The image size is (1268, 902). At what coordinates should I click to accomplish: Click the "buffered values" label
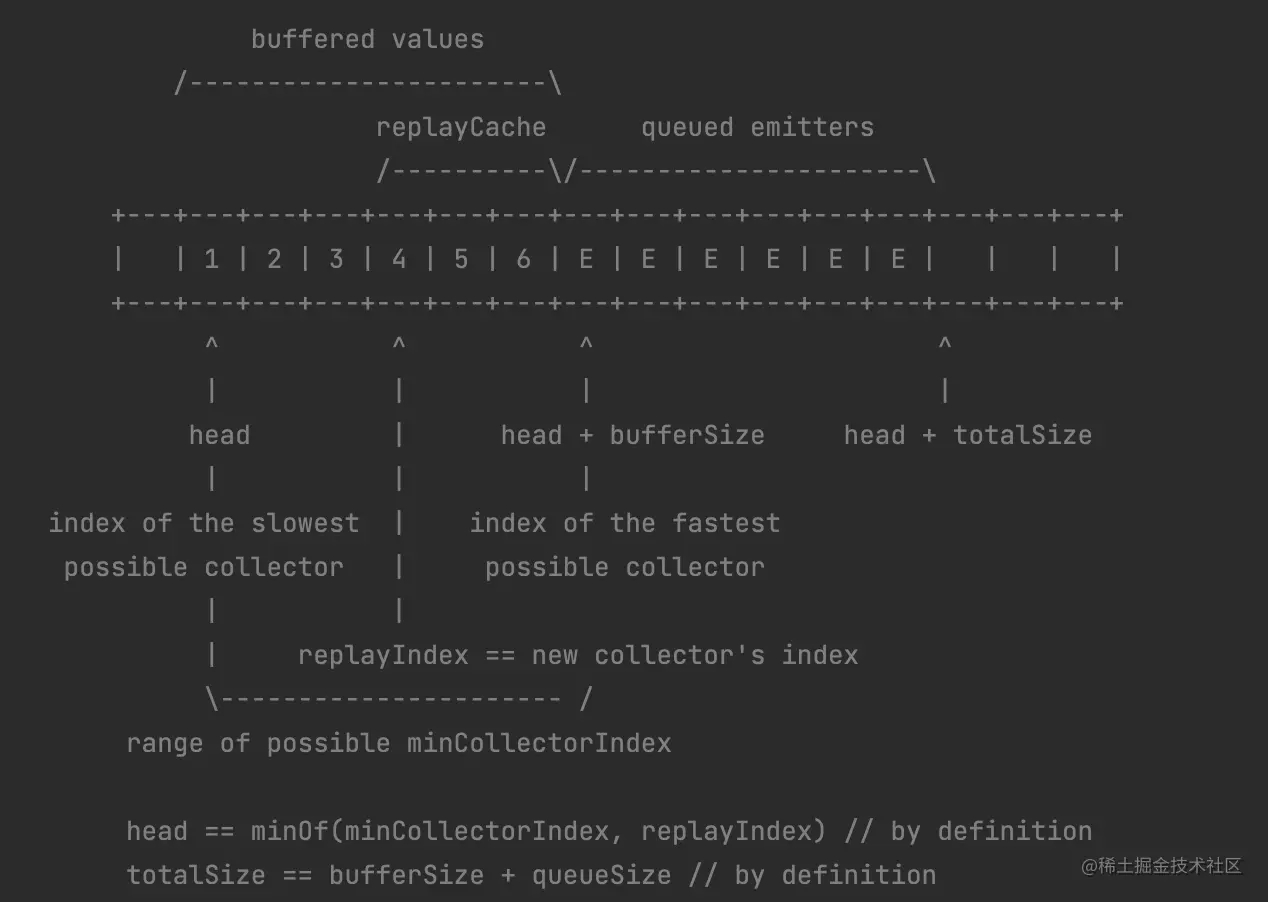[x=367, y=40]
